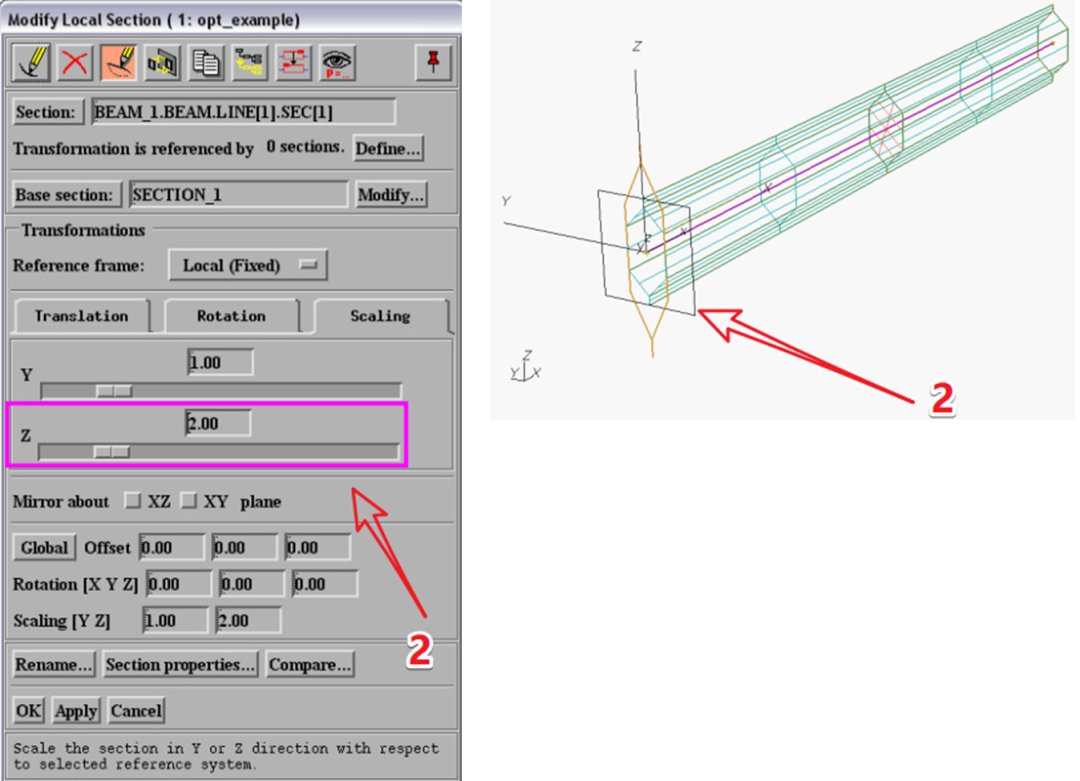1080x781 pixels.
Task: Click the second Offset value field
Action: click(245, 548)
